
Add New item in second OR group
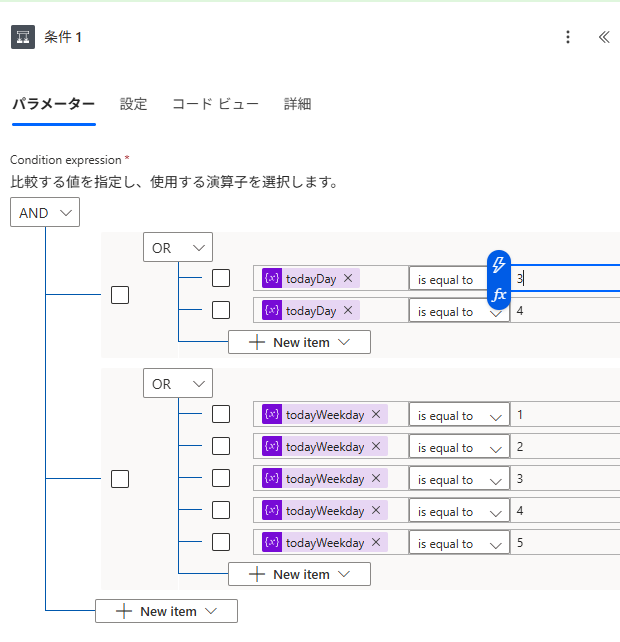[299, 574]
